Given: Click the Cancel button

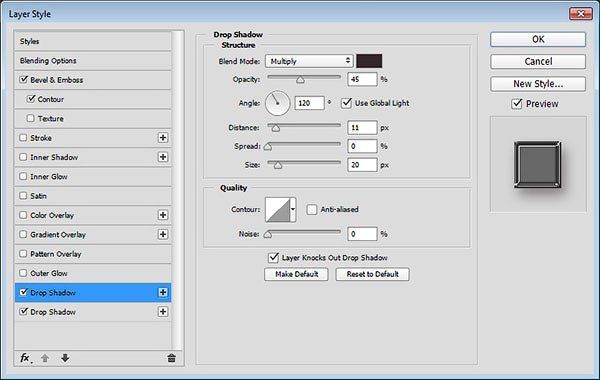Looking at the screenshot, I should tap(538, 62).
